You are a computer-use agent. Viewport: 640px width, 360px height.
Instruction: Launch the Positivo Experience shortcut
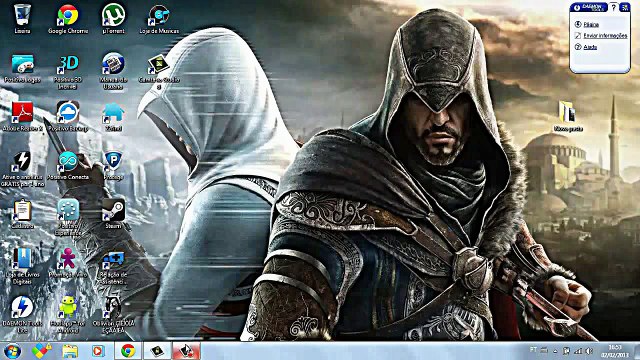68,217
